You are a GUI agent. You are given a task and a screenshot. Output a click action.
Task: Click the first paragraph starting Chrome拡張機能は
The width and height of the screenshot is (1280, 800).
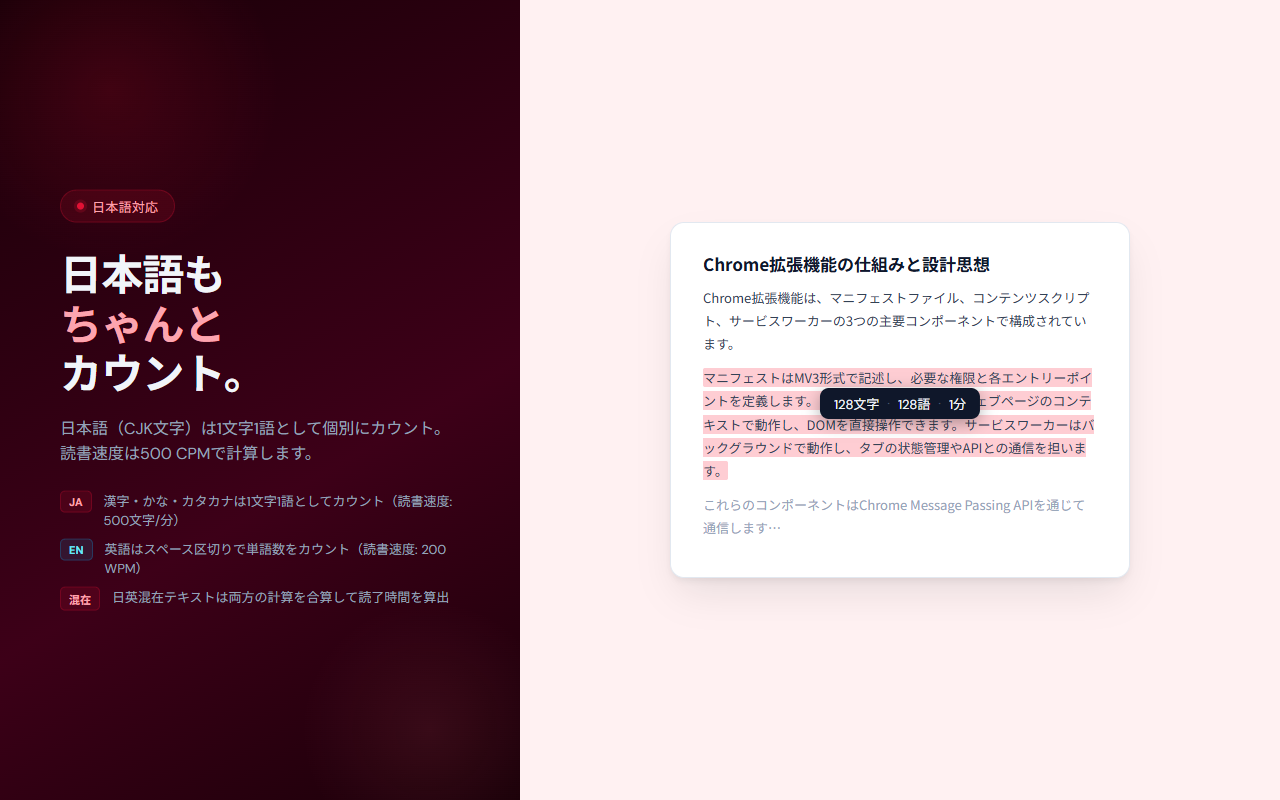click(896, 321)
